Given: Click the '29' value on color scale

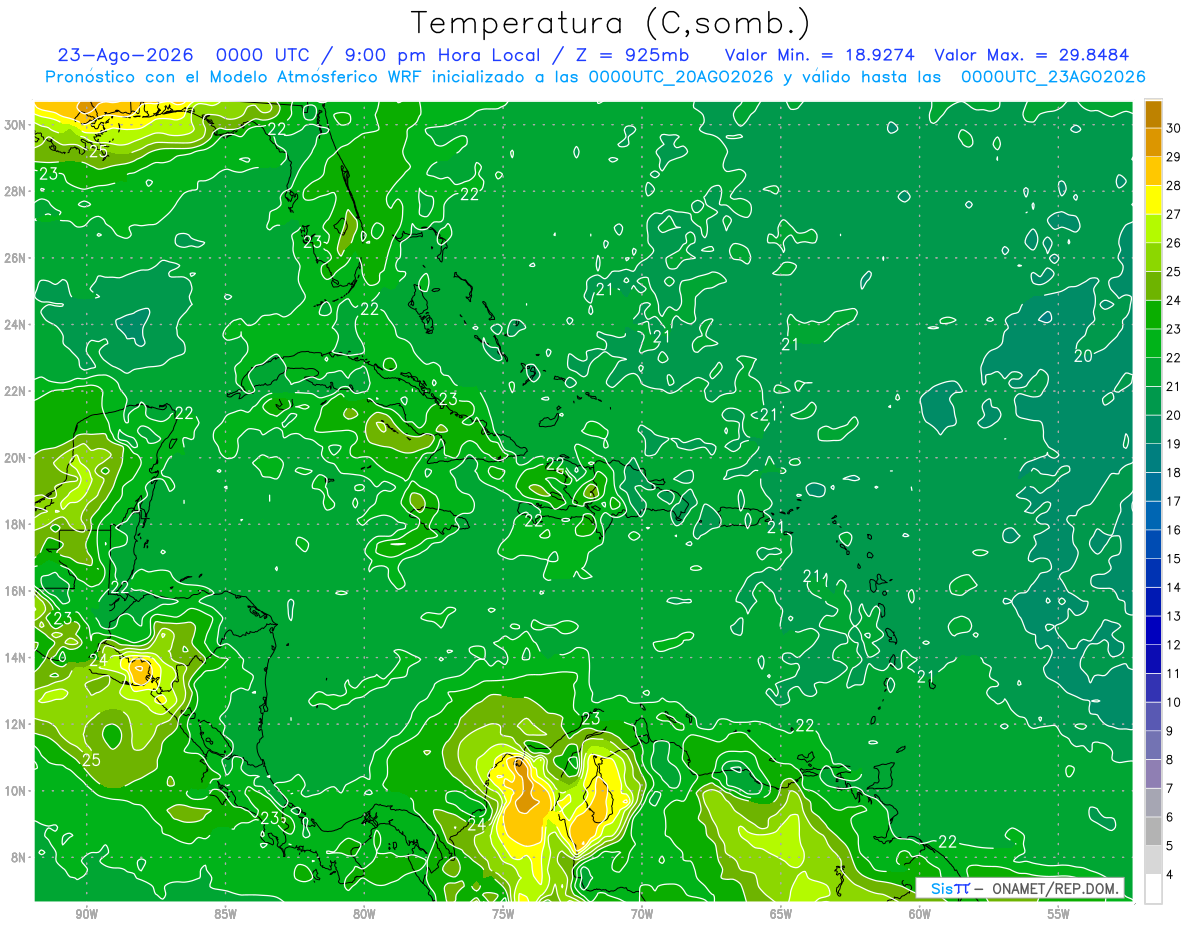Looking at the screenshot, I should [x=1173, y=157].
